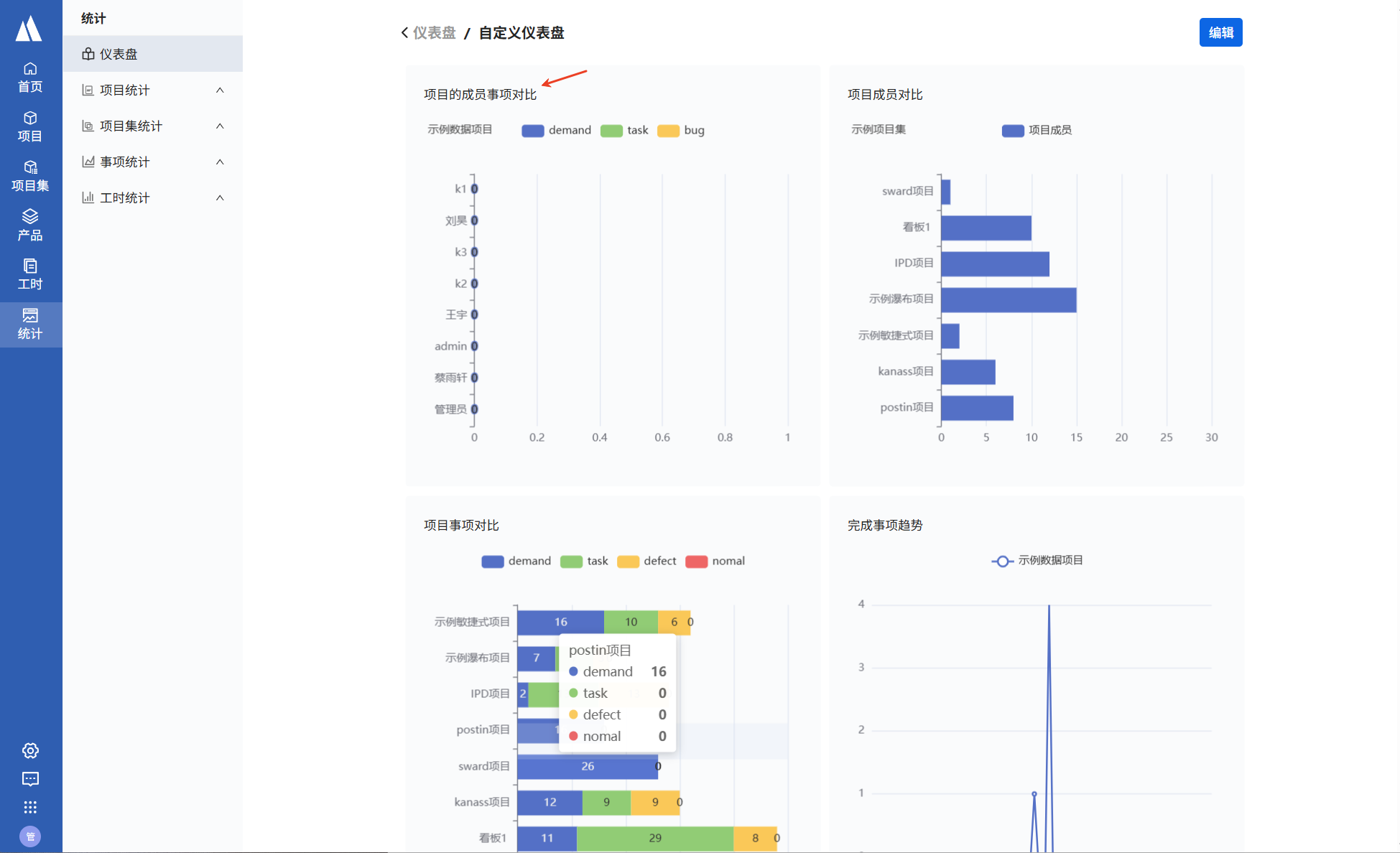Open the 产品 layers icon
The height and width of the screenshot is (853, 1400).
30,225
